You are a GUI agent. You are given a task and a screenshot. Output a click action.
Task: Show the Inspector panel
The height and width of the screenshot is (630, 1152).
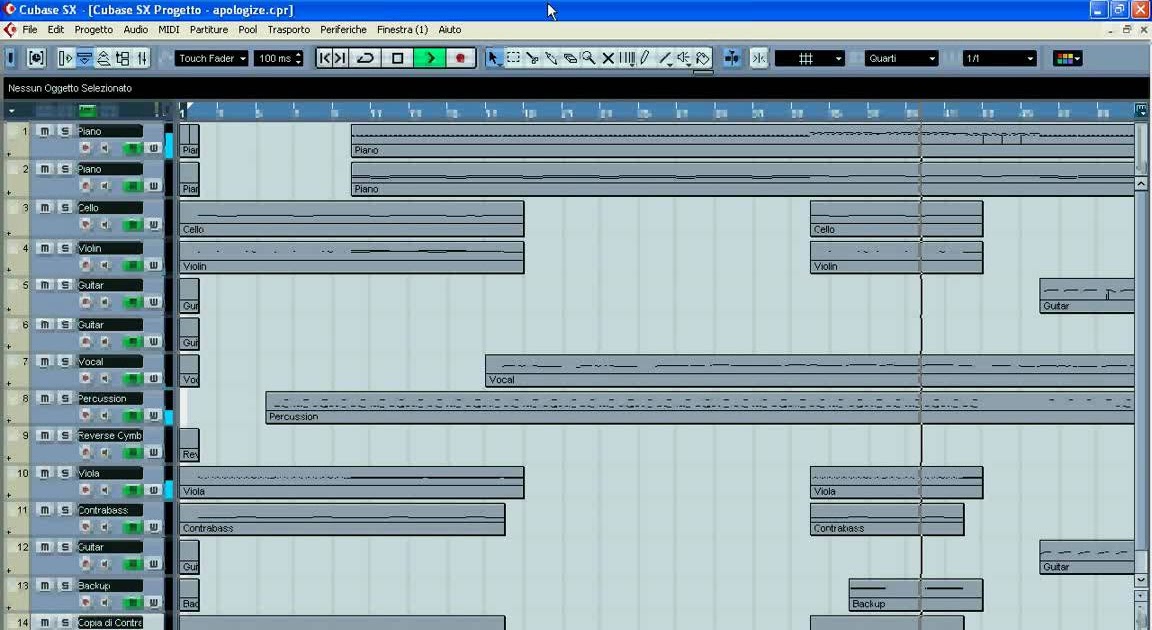[x=65, y=58]
